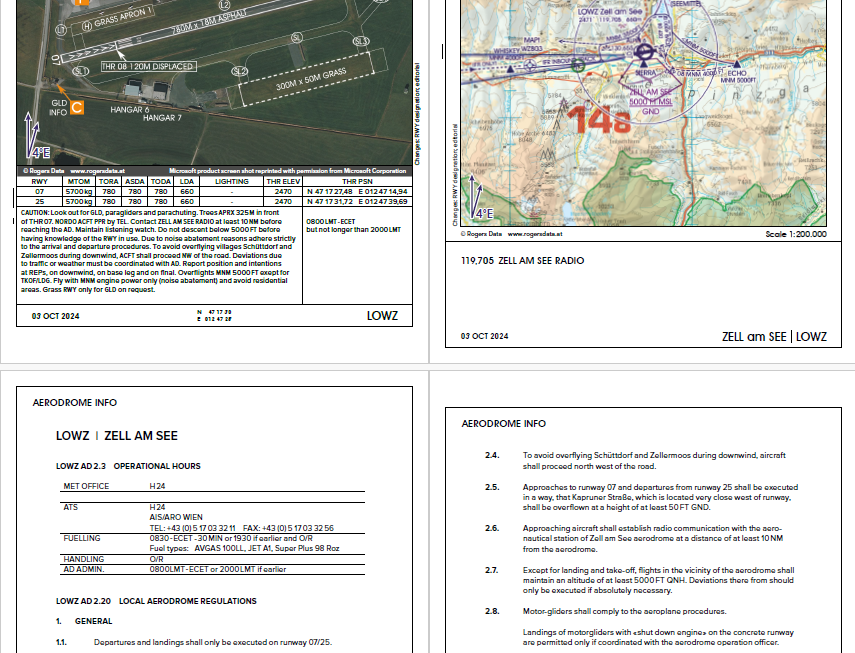Click the orange C marker beside GLD INFO
Screen dimensions: 855x653
coord(77,107)
